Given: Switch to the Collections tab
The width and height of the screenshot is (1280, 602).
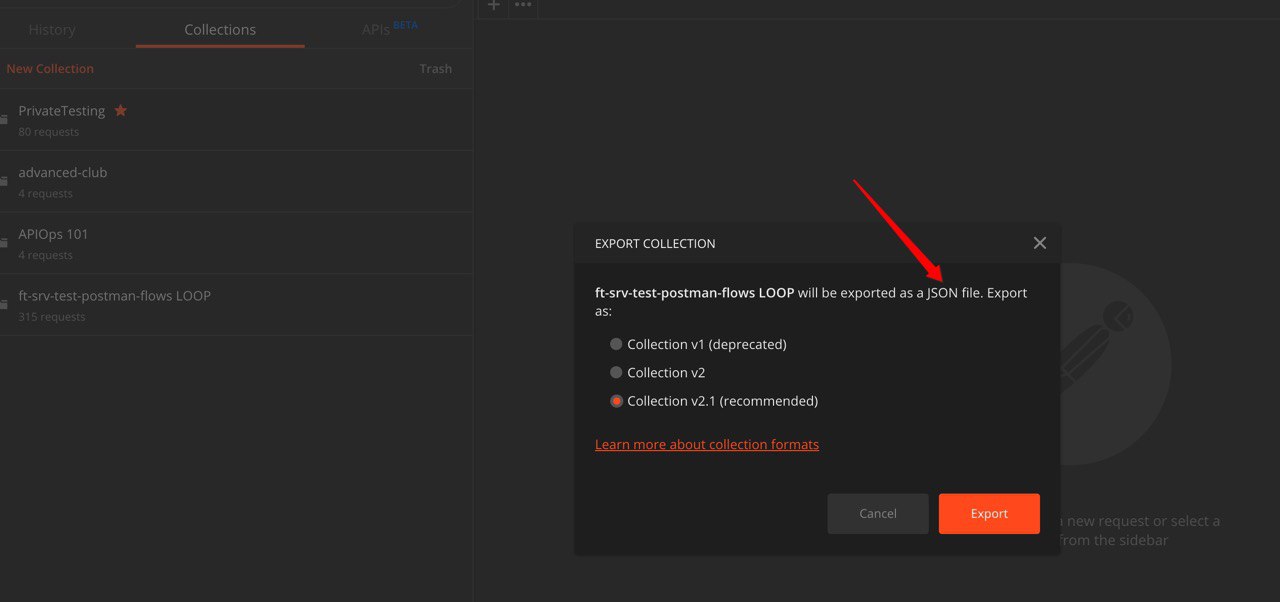Looking at the screenshot, I should (220, 30).
